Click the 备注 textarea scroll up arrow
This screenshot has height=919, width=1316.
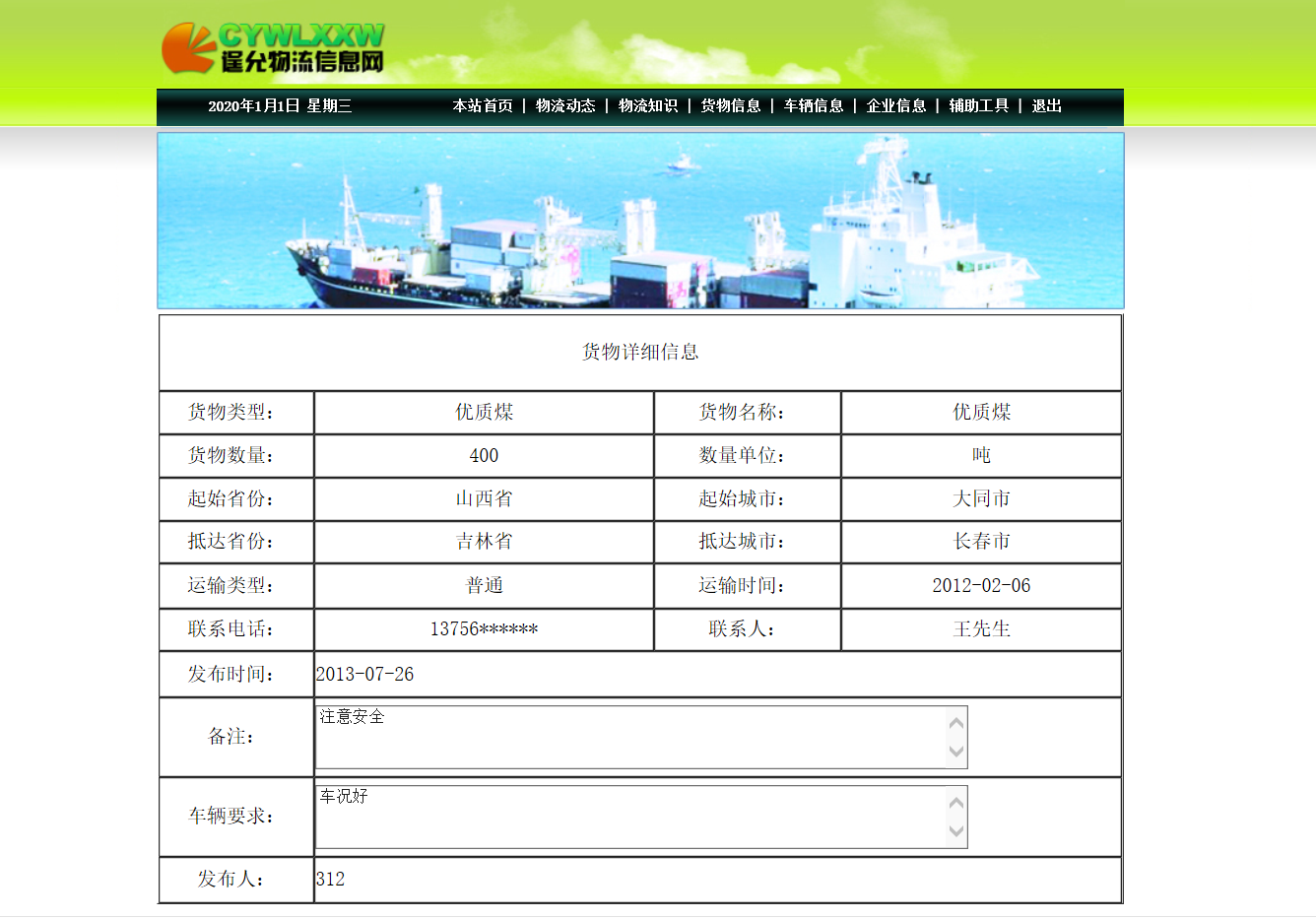coord(956,722)
